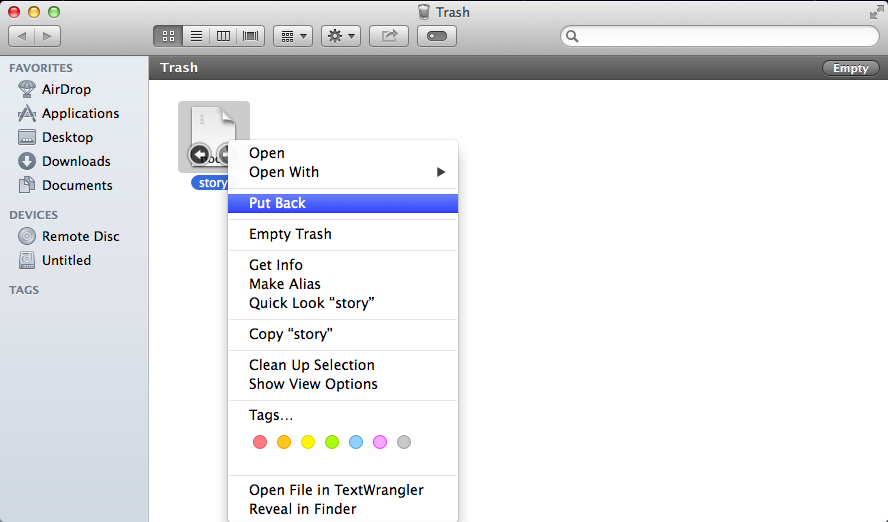
Task: Click the Share toolbar button
Action: tap(389, 36)
